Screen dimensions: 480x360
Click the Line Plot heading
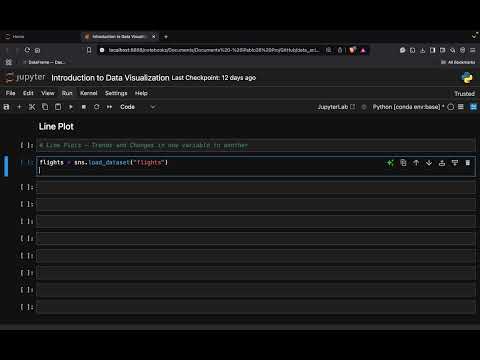56,127
